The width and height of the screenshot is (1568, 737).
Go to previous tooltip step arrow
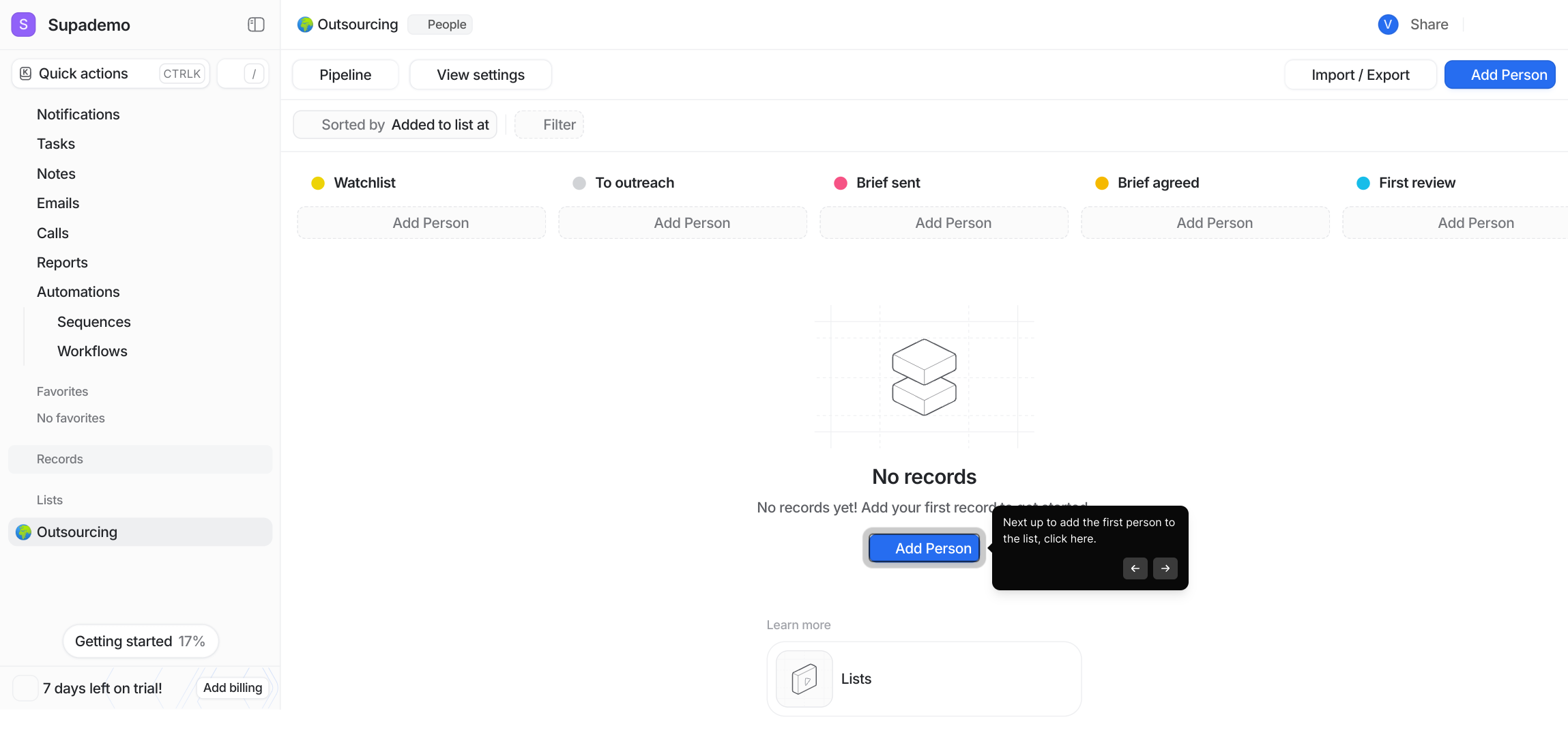(1135, 568)
